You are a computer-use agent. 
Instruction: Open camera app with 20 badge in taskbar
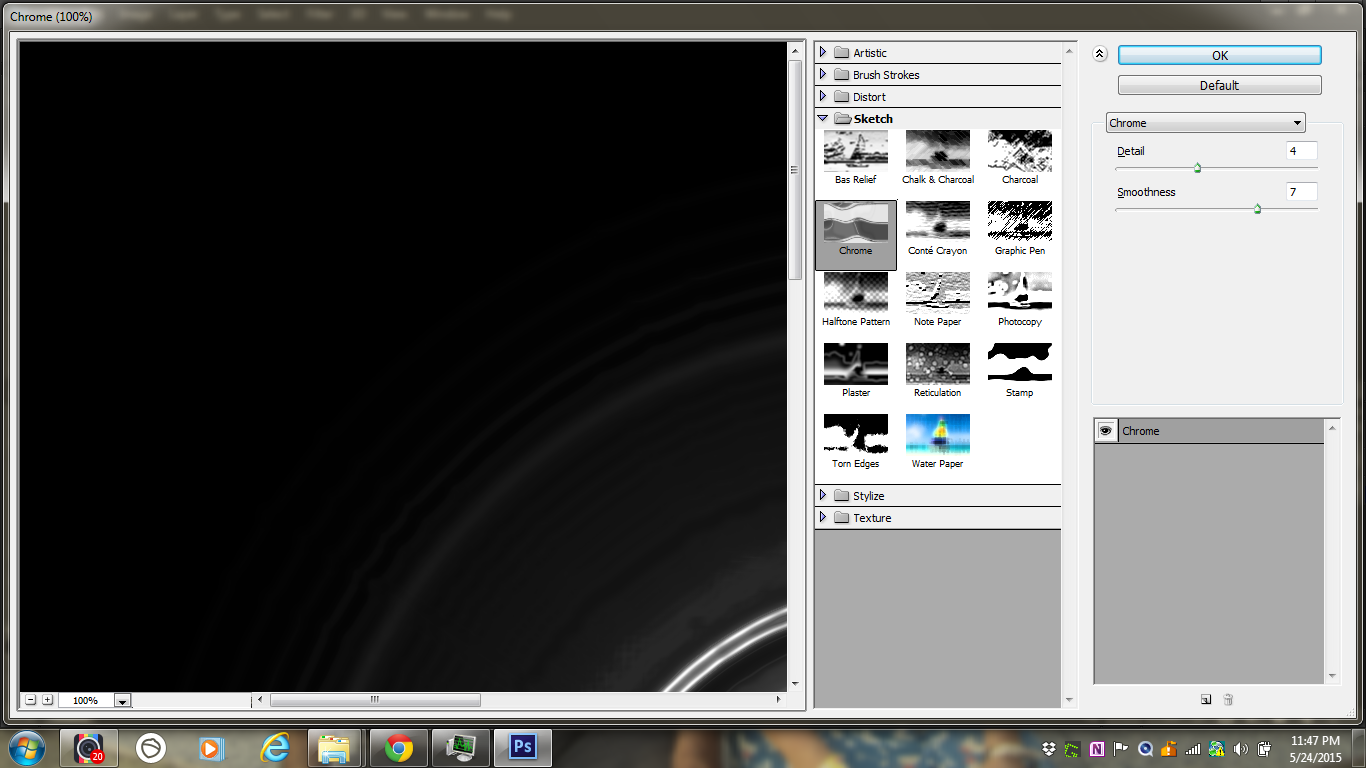click(89, 748)
